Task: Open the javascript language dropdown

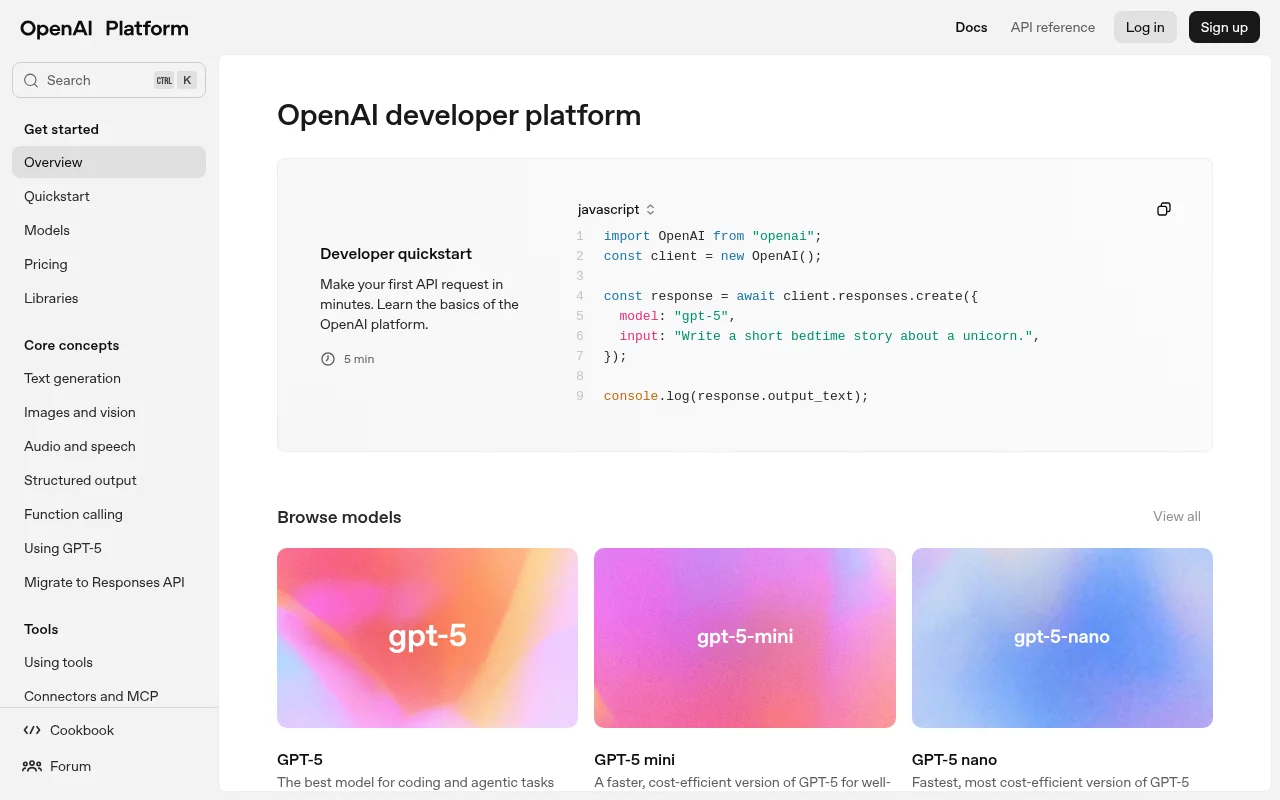Action: coord(616,209)
